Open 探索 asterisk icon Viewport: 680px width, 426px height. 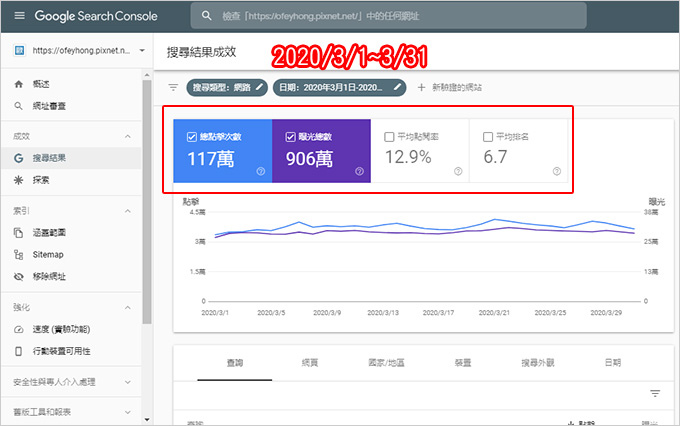click(x=19, y=180)
